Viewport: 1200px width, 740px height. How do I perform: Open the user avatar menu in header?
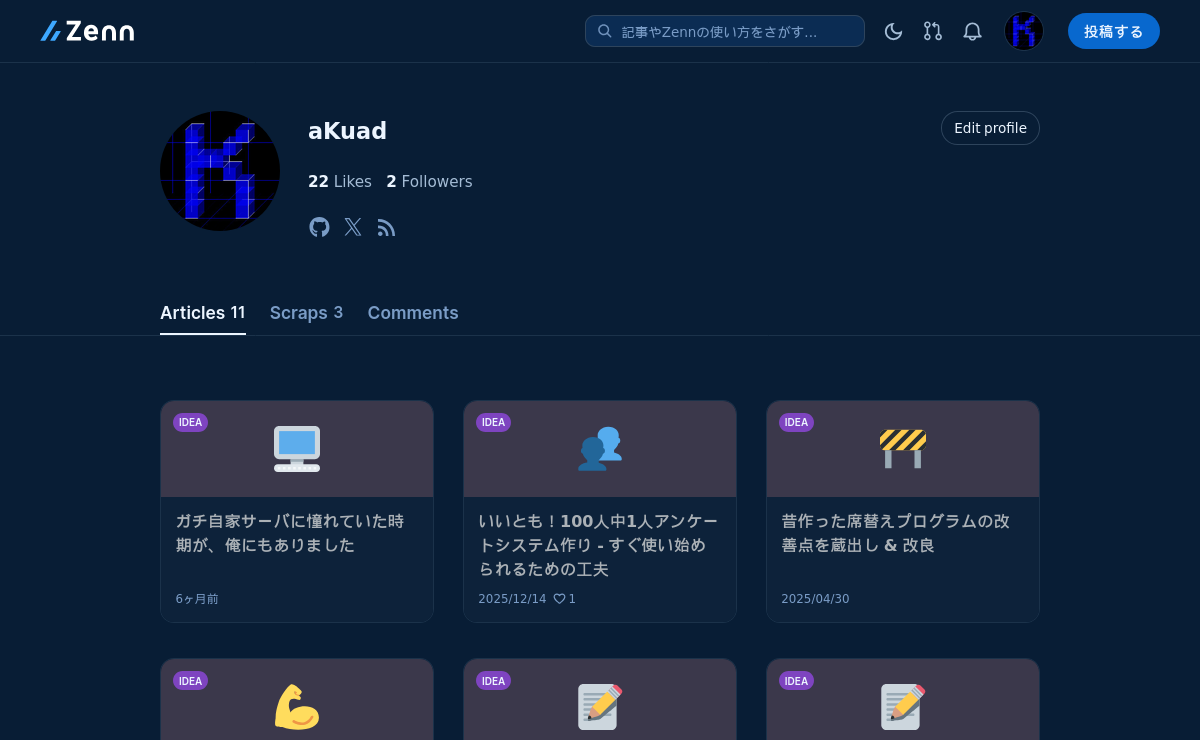tap(1024, 31)
